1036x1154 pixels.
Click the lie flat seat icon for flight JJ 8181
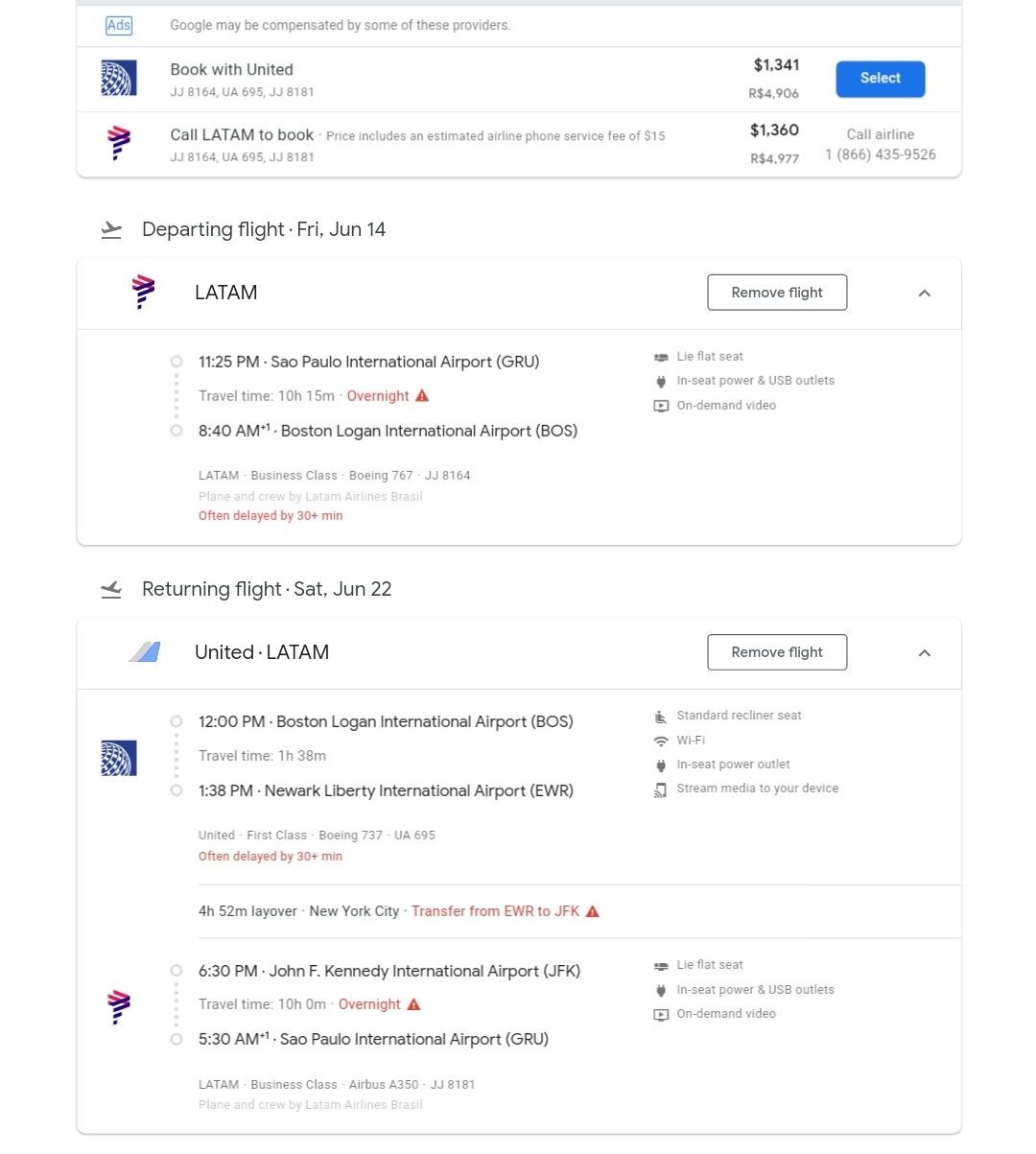[661, 966]
